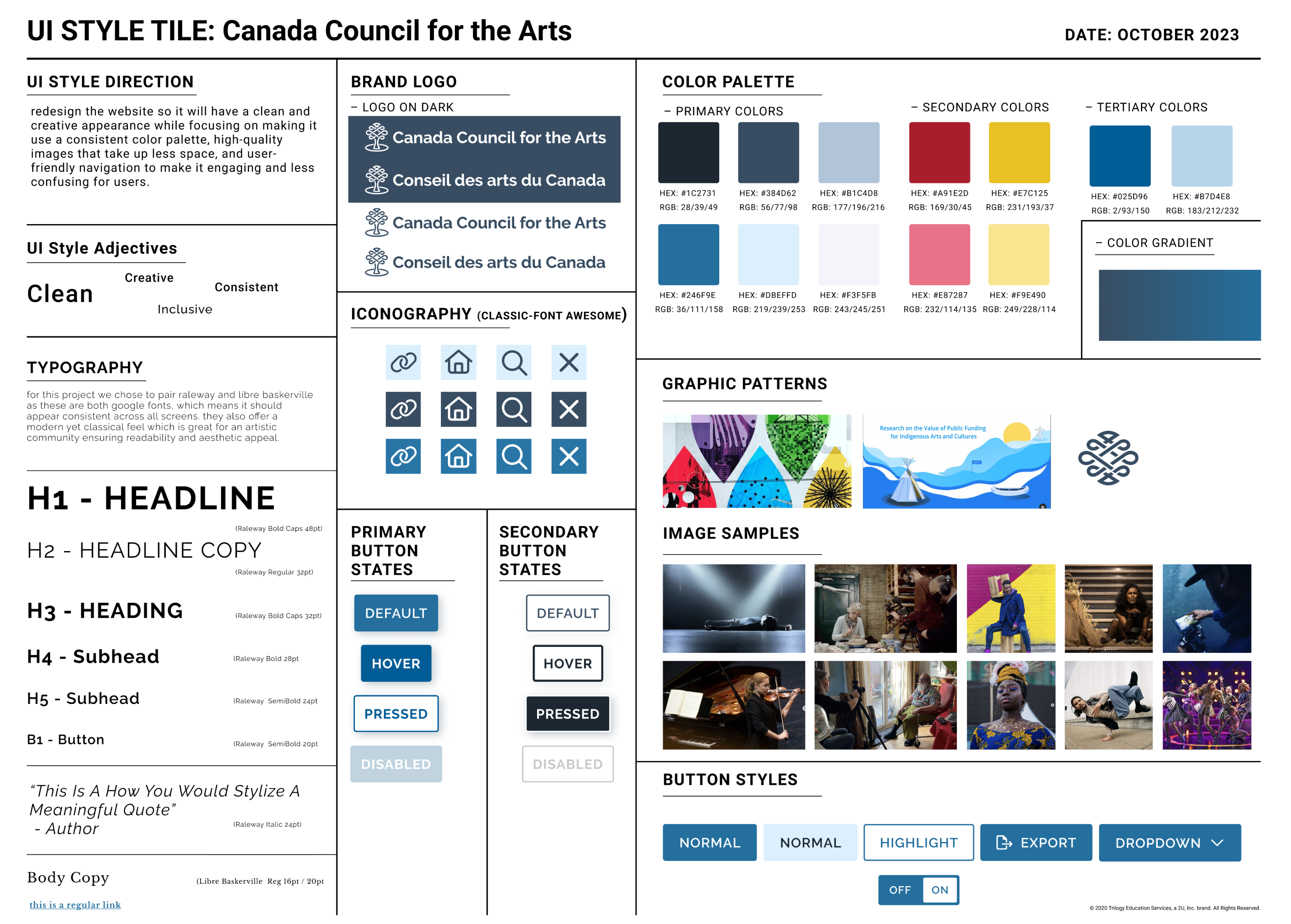Select the link chain icon in the light style
Viewport: 1291px width, 924px height.
(403, 362)
